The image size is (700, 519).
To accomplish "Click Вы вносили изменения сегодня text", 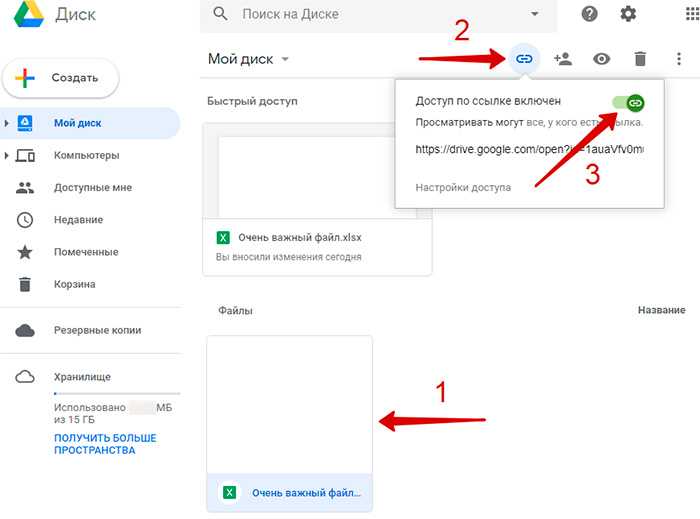I will [289, 257].
